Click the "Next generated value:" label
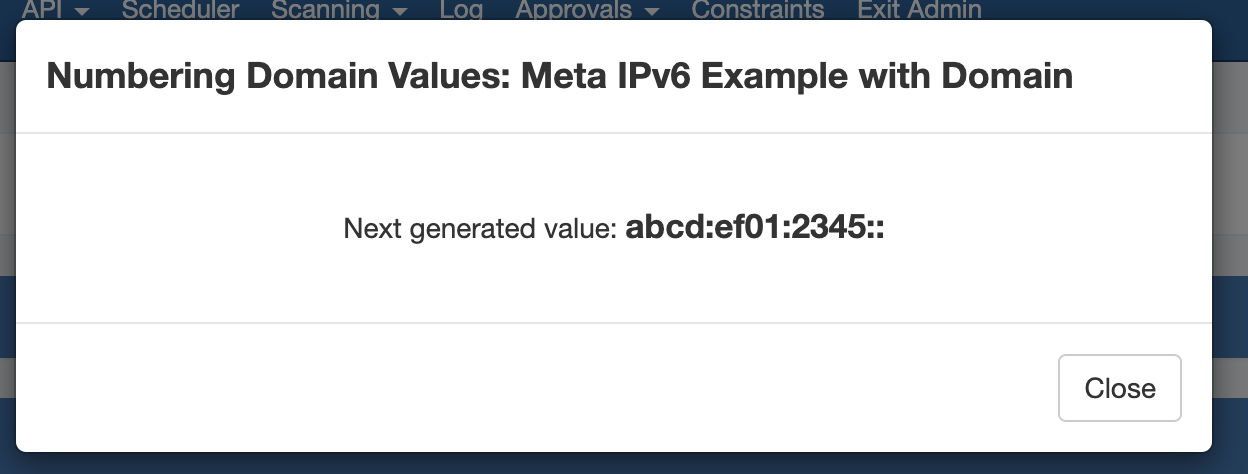The width and height of the screenshot is (1248, 474). pos(480,230)
